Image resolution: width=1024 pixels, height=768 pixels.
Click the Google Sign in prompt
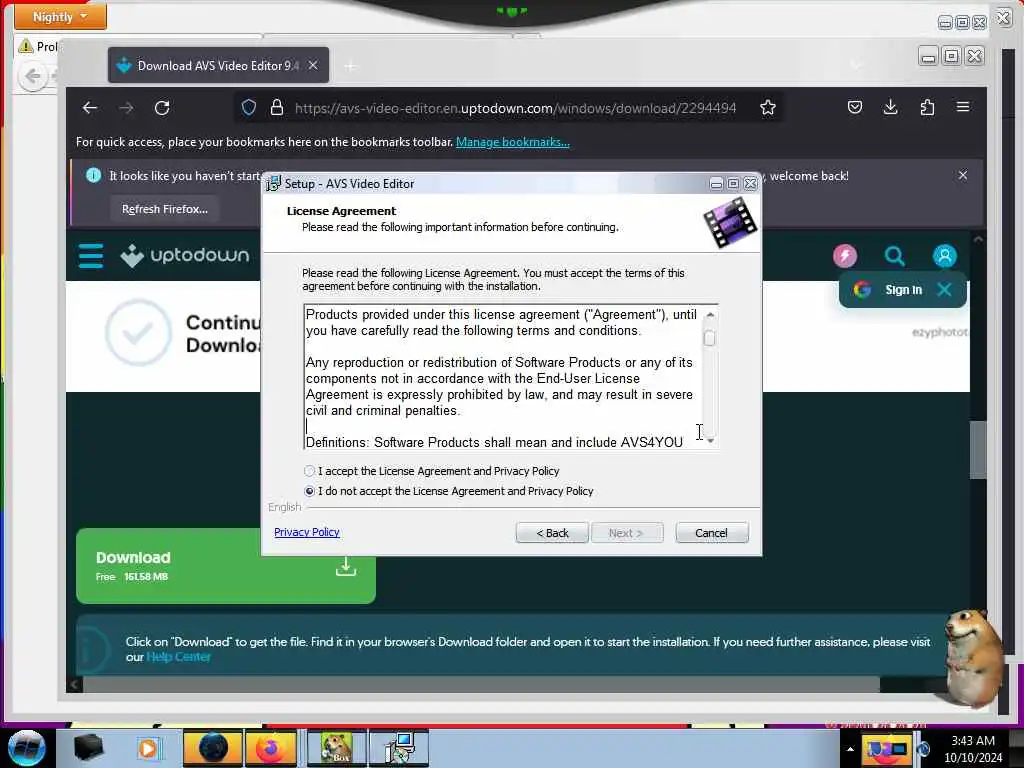point(903,289)
